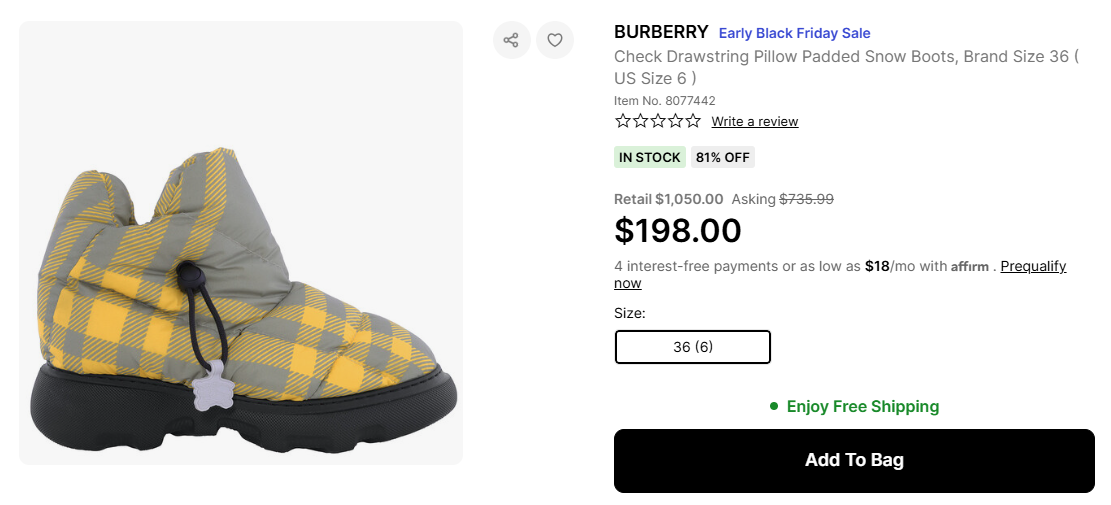Open the BURBERRY brand link

661,32
